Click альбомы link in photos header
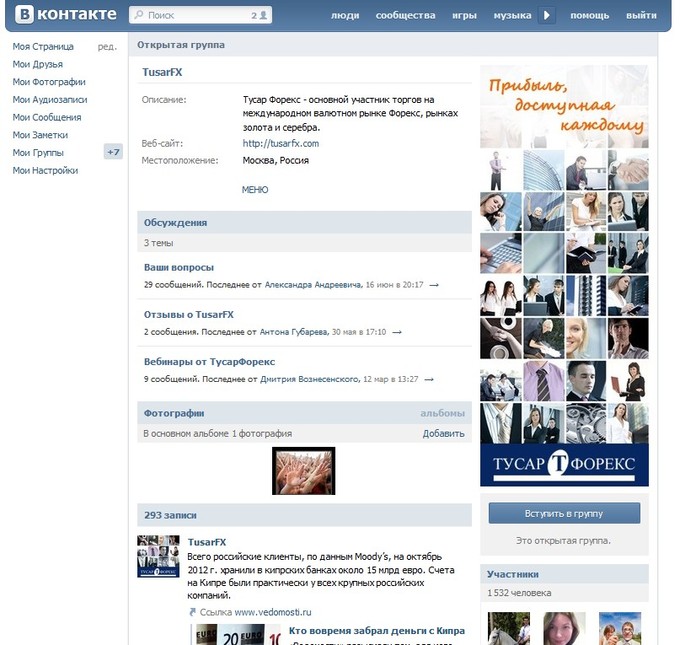The height and width of the screenshot is (645, 680). (442, 413)
